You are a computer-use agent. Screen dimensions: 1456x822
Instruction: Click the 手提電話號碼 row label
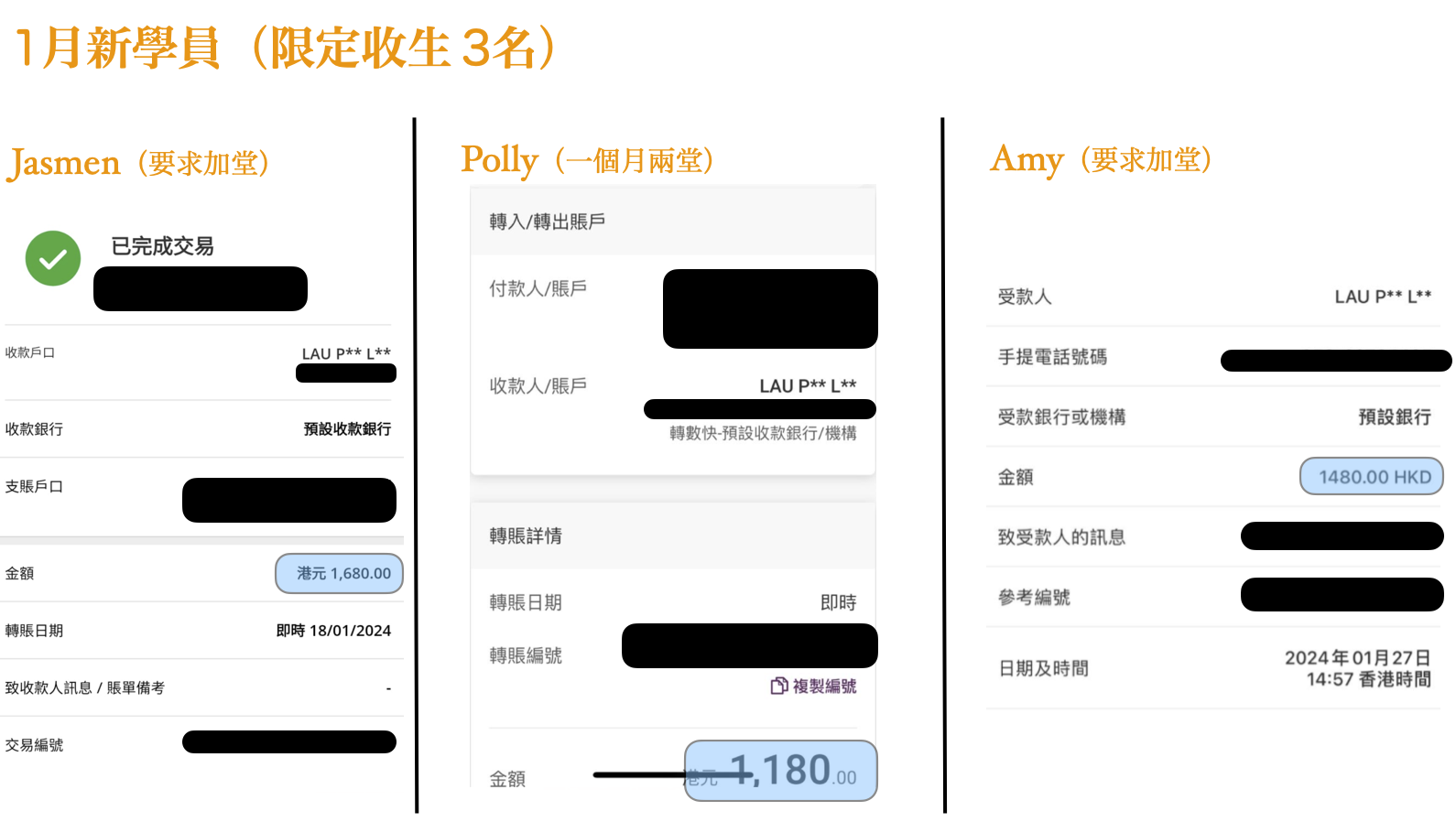[1052, 357]
